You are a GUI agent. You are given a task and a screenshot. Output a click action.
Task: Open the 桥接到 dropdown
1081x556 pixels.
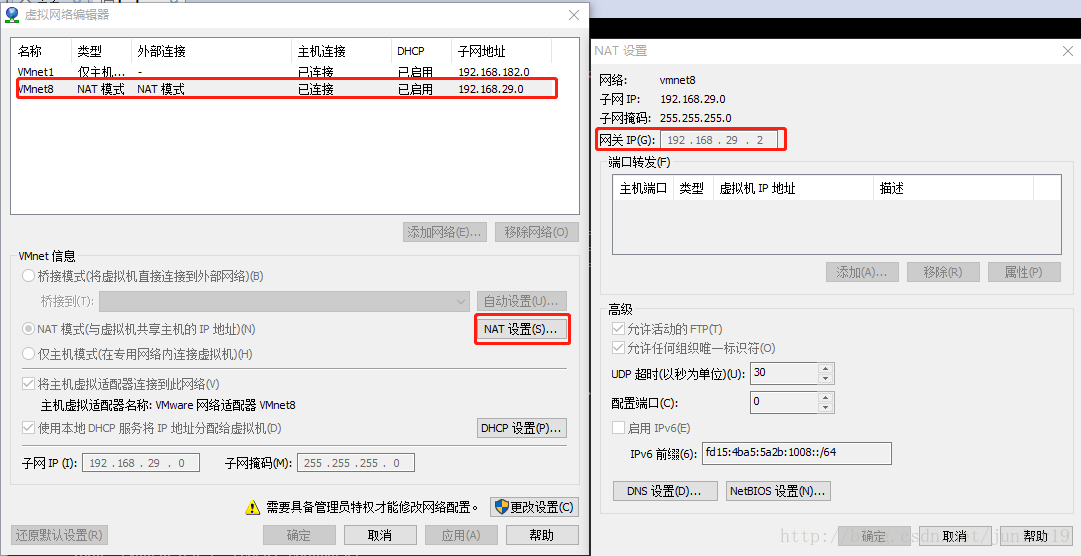pyautogui.click(x=285, y=301)
